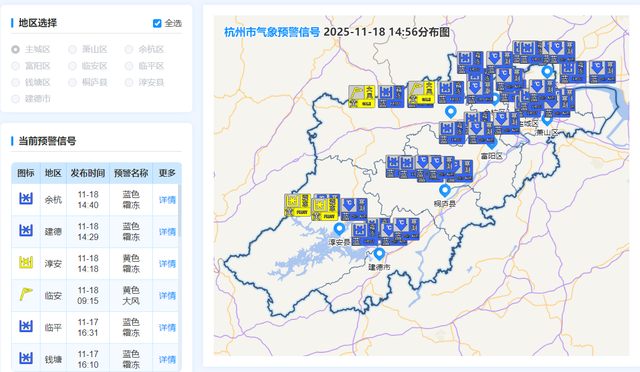Click the blue frost icon between the two yellow gale icons
The image size is (640, 372).
[x=391, y=97]
